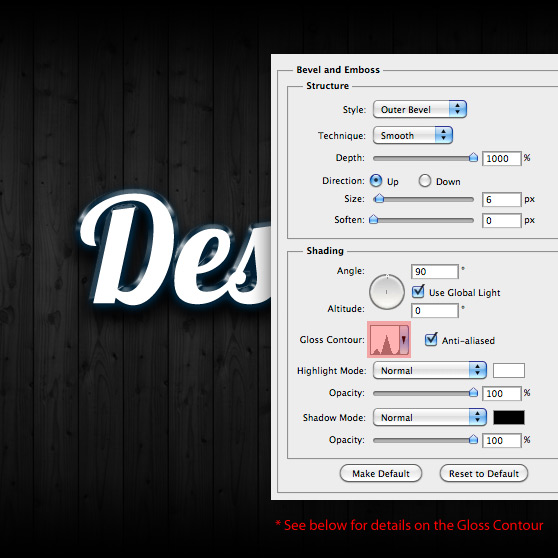
Task: Click the Angle light direction dial
Action: 387,292
